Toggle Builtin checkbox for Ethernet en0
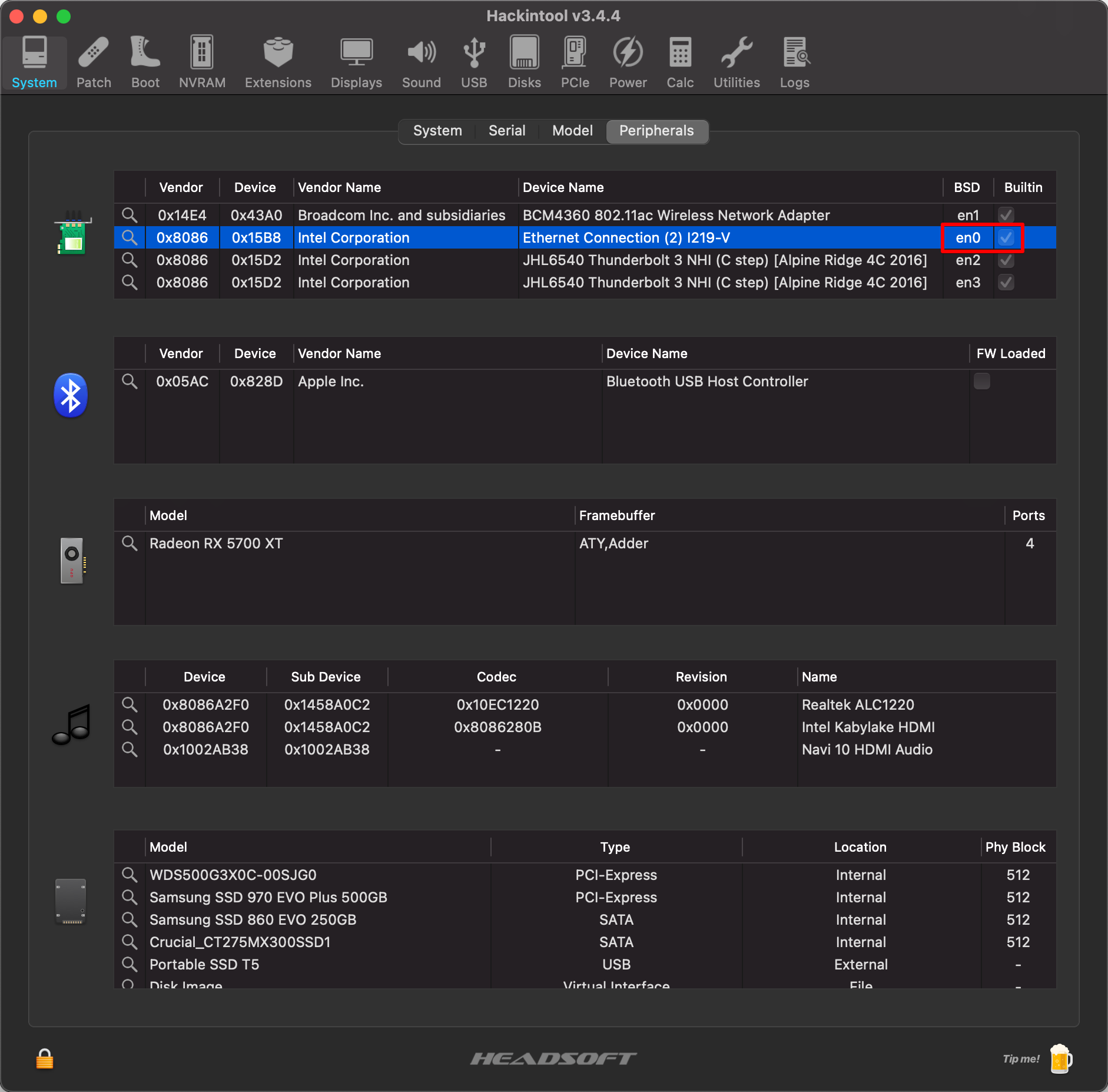The image size is (1108, 1092). click(x=1006, y=237)
